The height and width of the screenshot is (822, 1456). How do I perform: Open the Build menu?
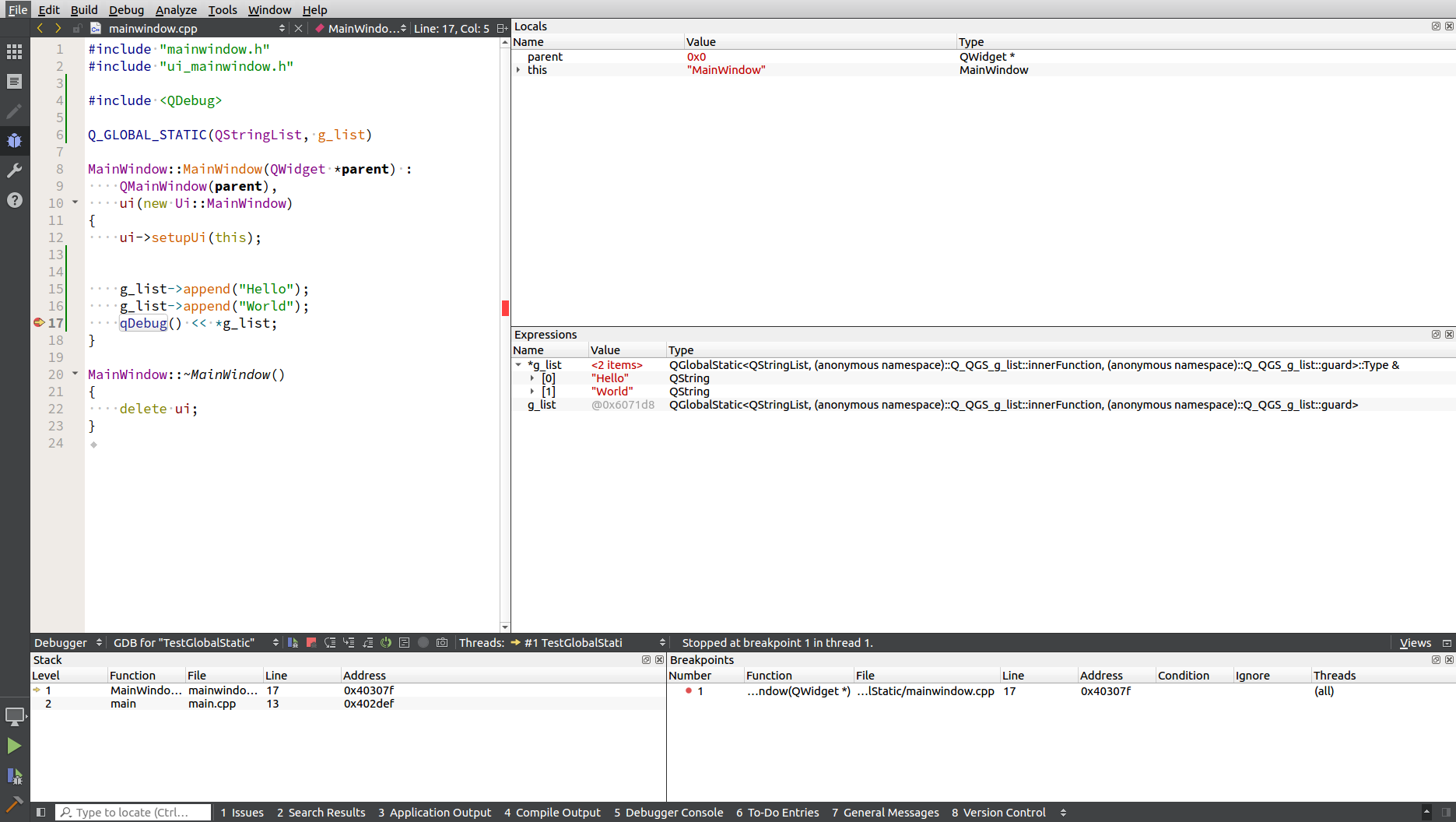(x=84, y=9)
